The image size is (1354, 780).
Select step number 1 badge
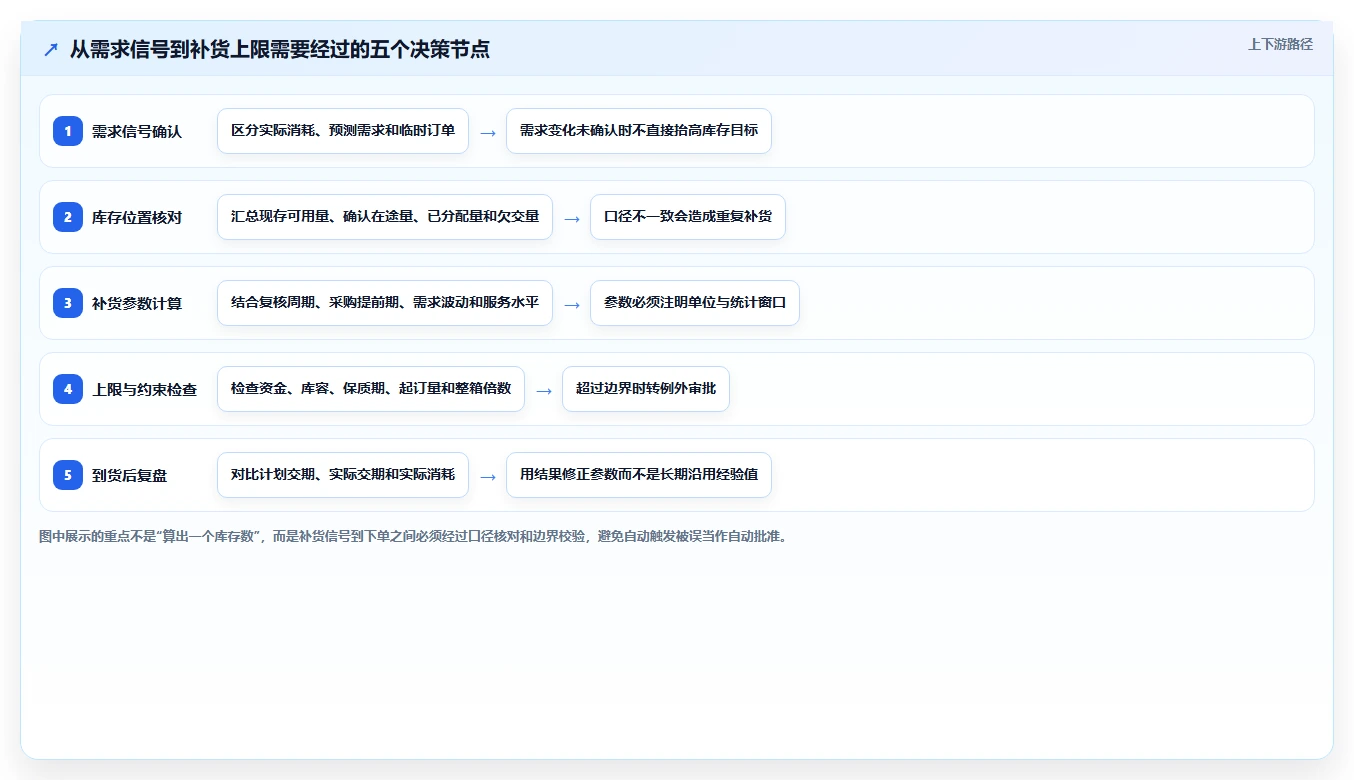[68, 131]
